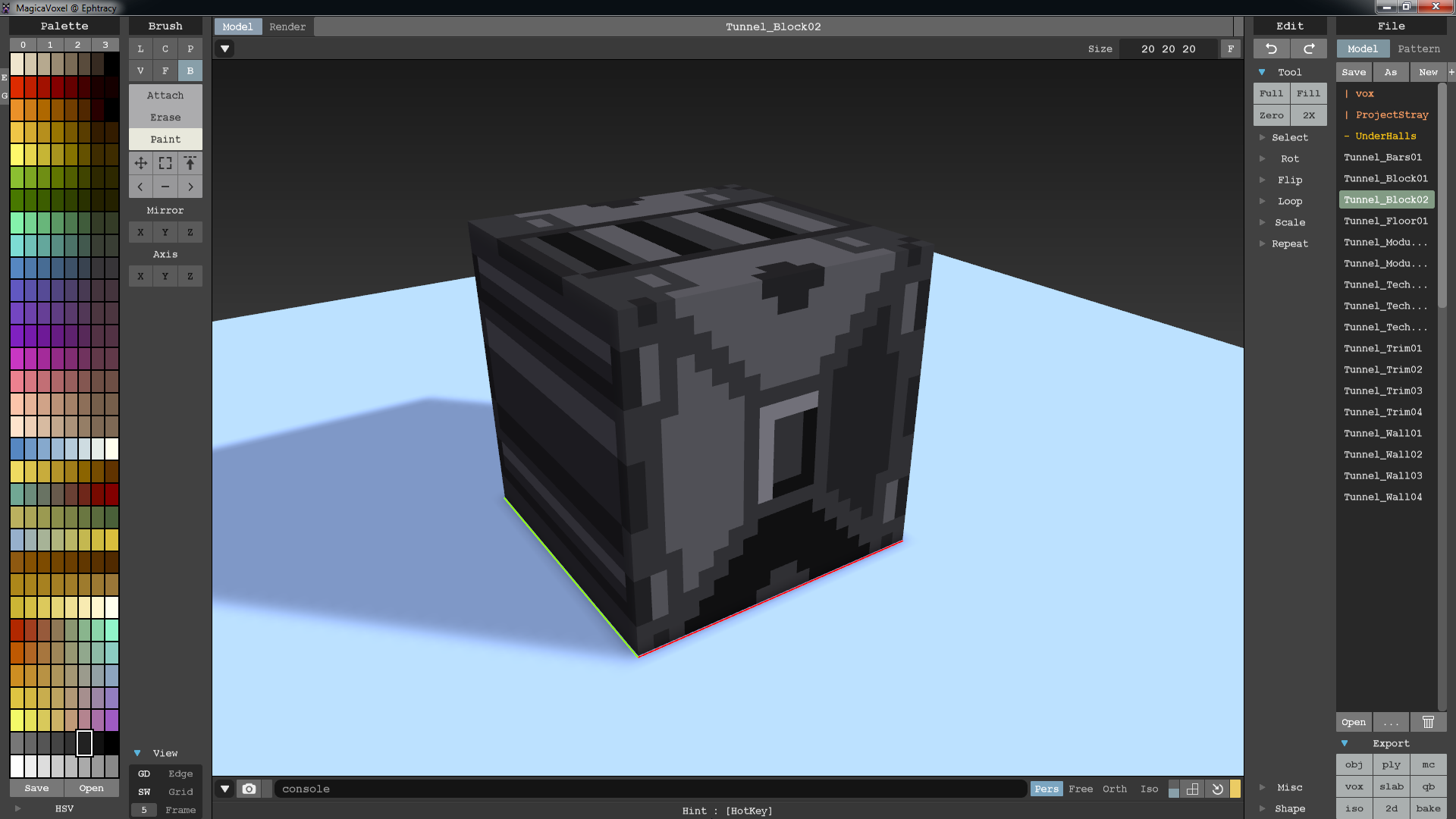The height and width of the screenshot is (819, 1456).
Task: Toggle Mirror X axis
Action: (140, 232)
